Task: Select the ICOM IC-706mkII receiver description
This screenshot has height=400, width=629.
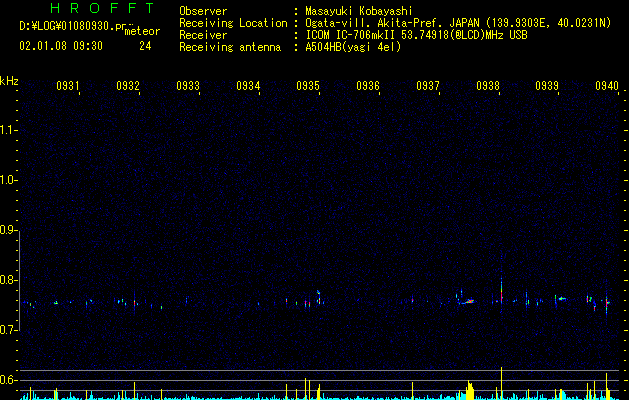Action: tap(416, 35)
